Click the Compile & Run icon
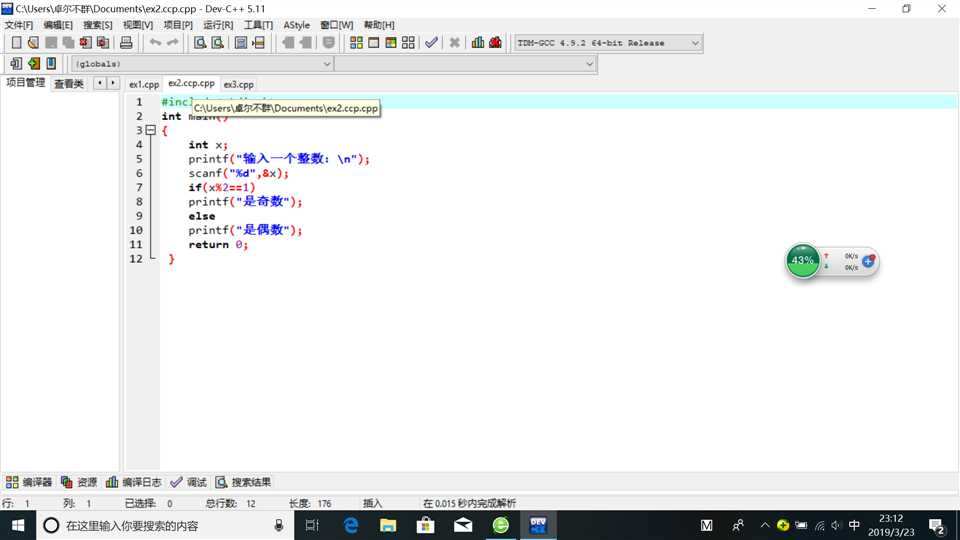 pos(391,42)
